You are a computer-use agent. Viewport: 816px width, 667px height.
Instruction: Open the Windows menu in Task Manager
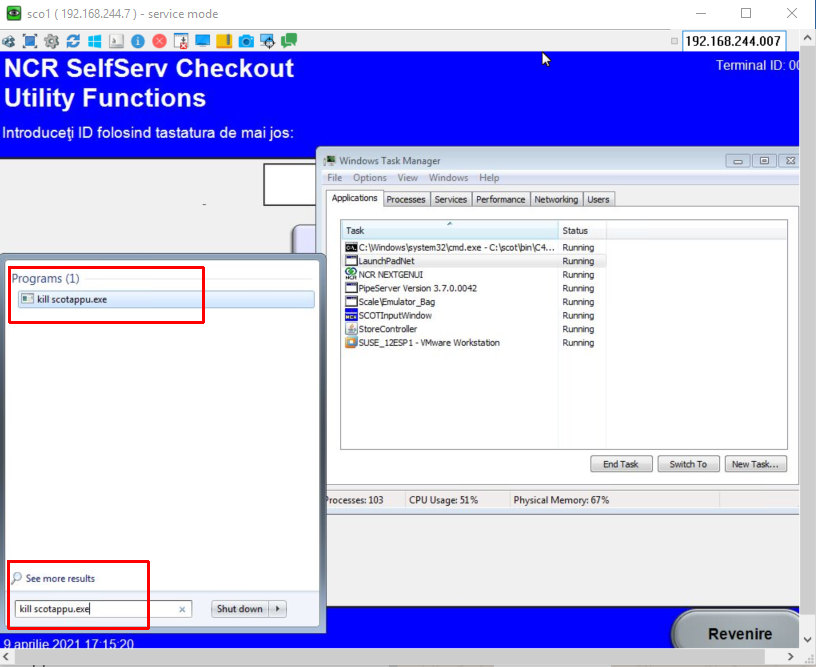pos(448,177)
